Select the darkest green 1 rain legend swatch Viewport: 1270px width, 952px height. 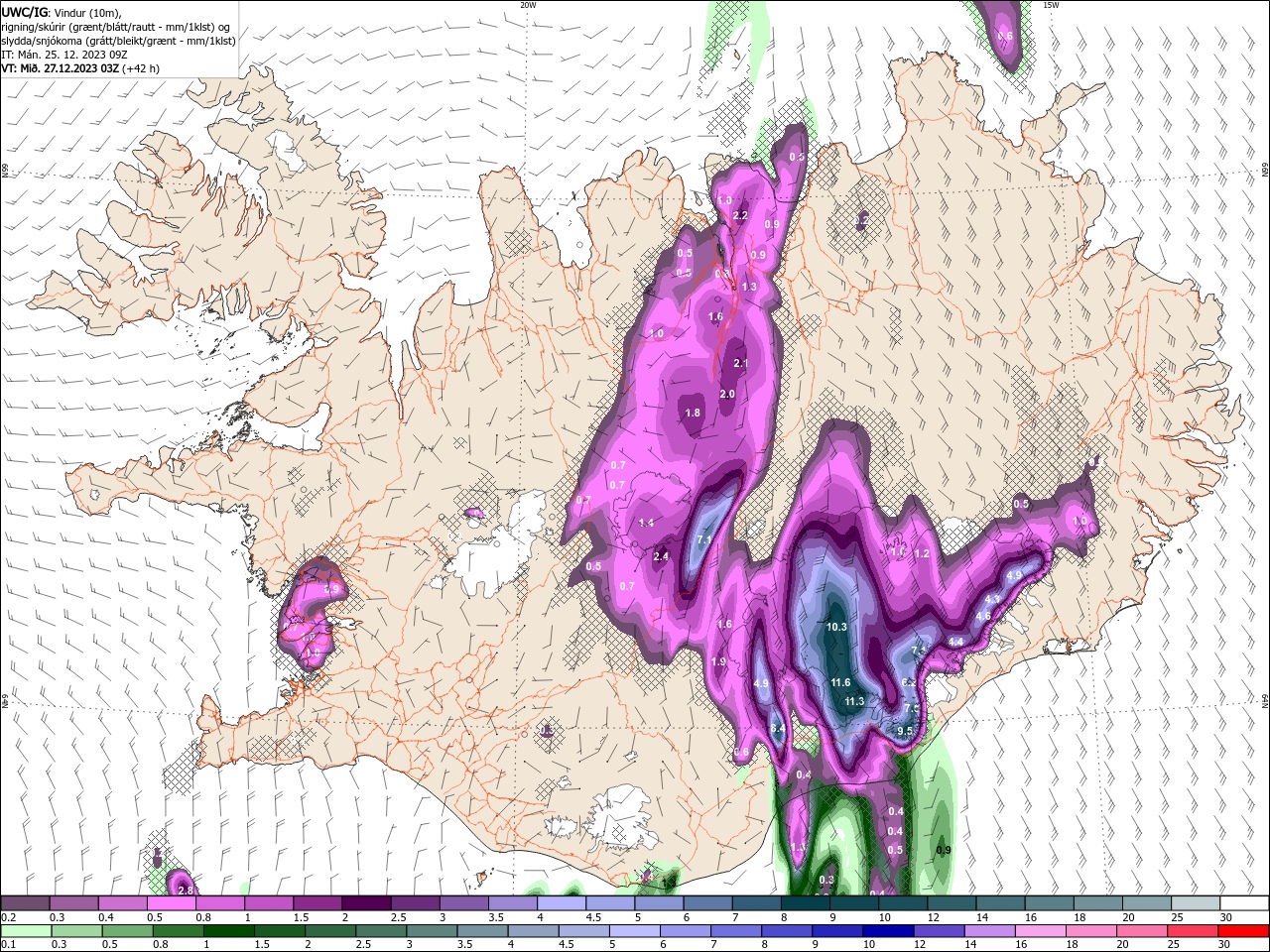pos(230,931)
